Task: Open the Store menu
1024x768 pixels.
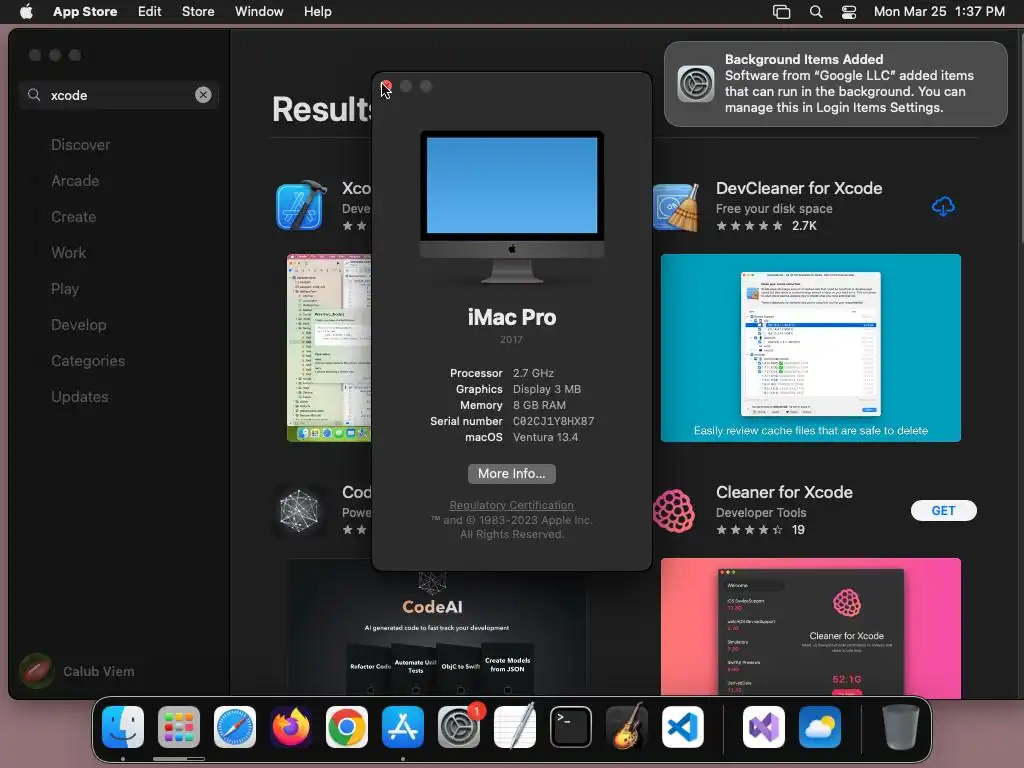Action: [198, 12]
